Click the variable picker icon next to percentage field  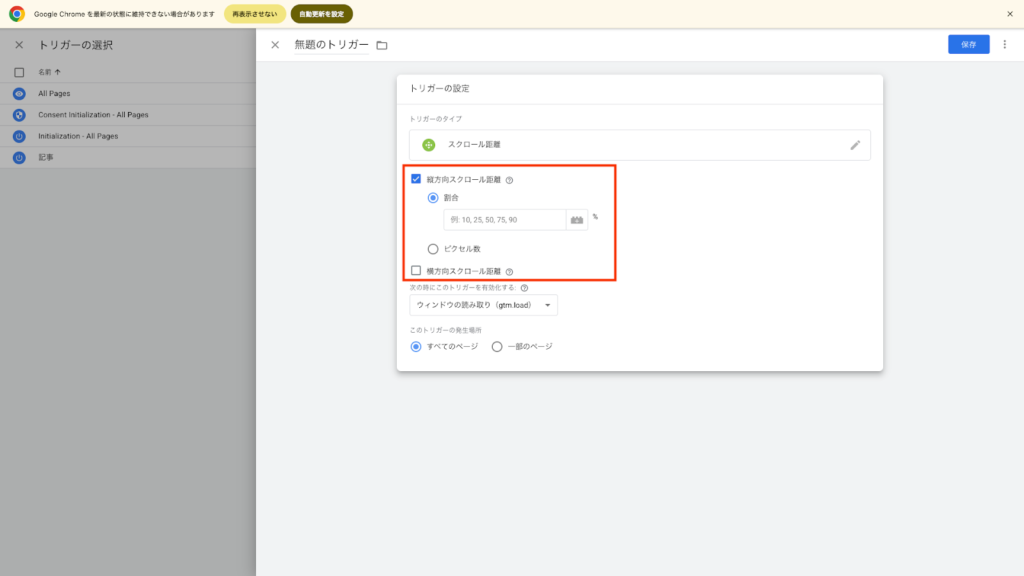tap(576, 219)
